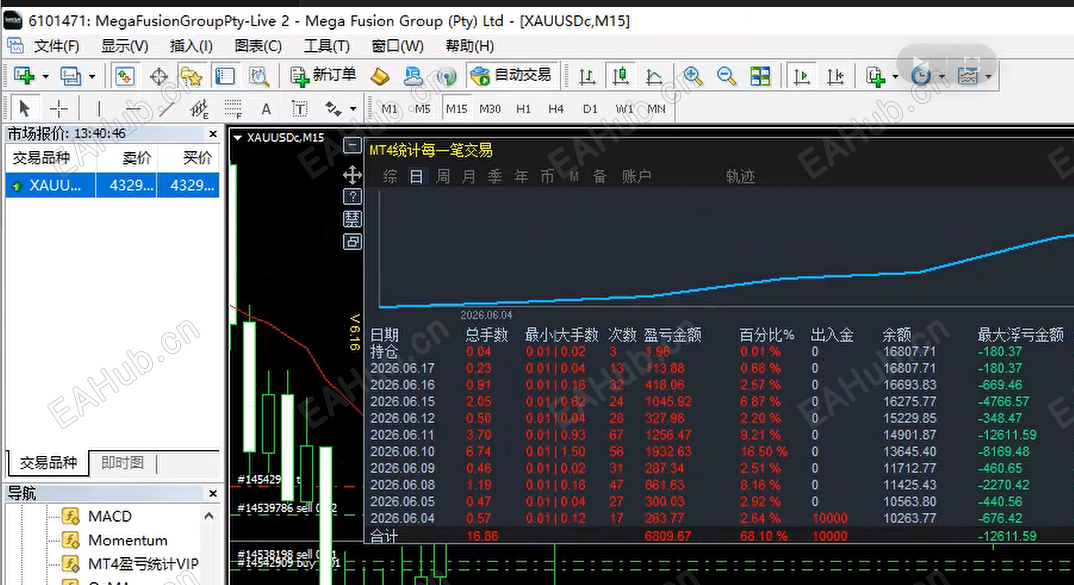Image resolution: width=1074 pixels, height=585 pixels.
Task: Toggle chart auto scroll icon
Action: pos(801,76)
